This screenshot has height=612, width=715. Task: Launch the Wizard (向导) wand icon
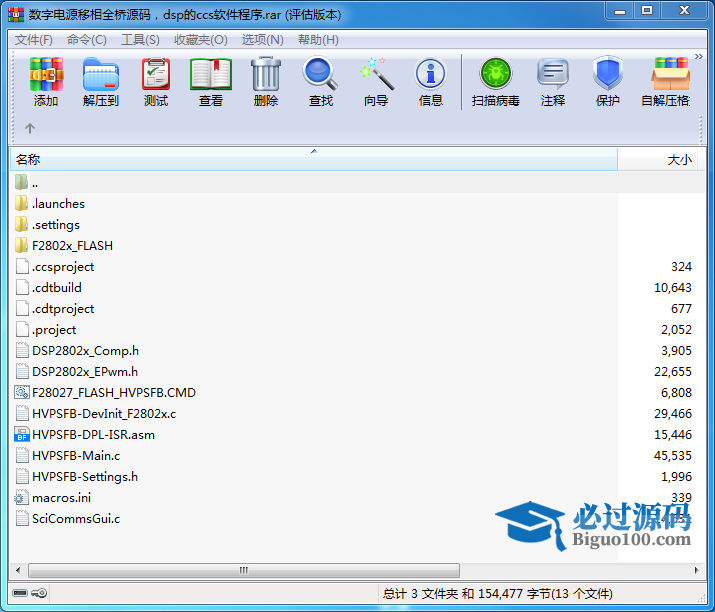376,74
